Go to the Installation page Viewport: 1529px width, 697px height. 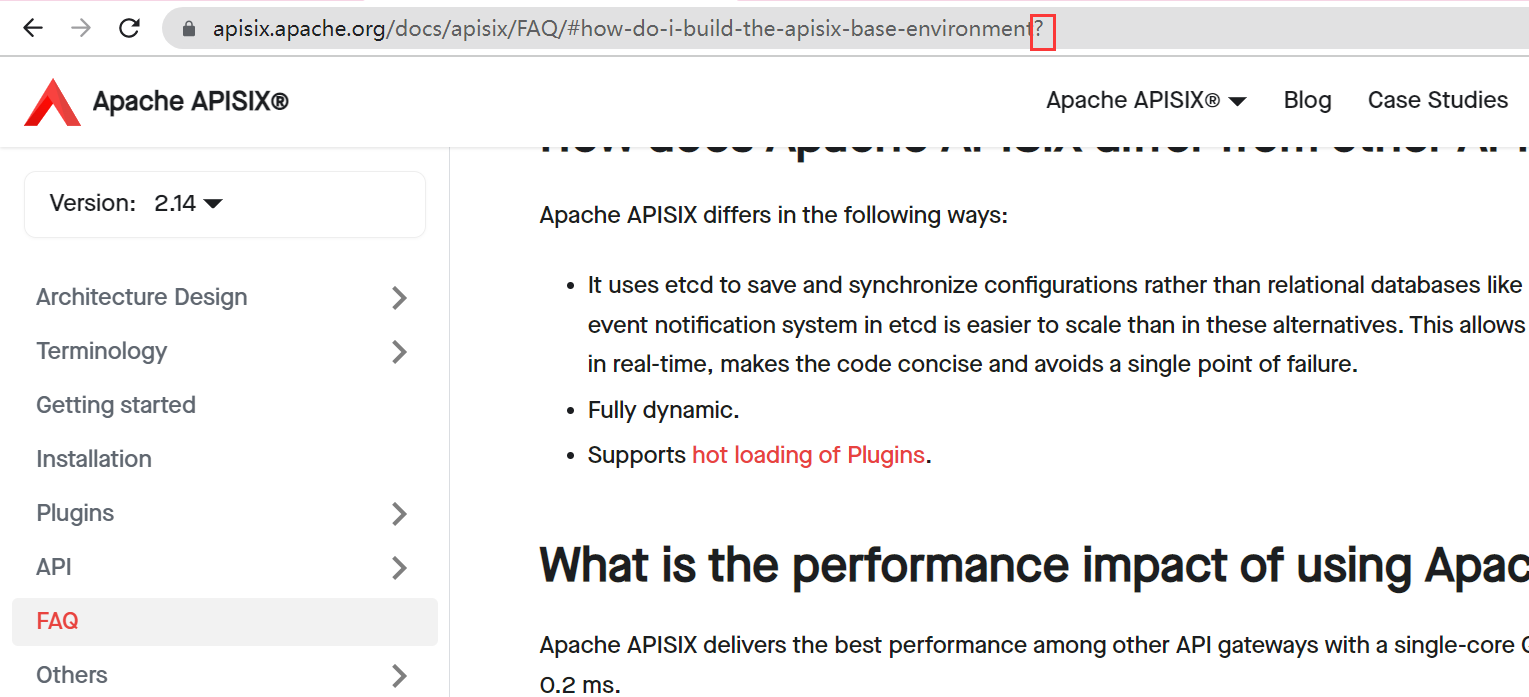(94, 459)
